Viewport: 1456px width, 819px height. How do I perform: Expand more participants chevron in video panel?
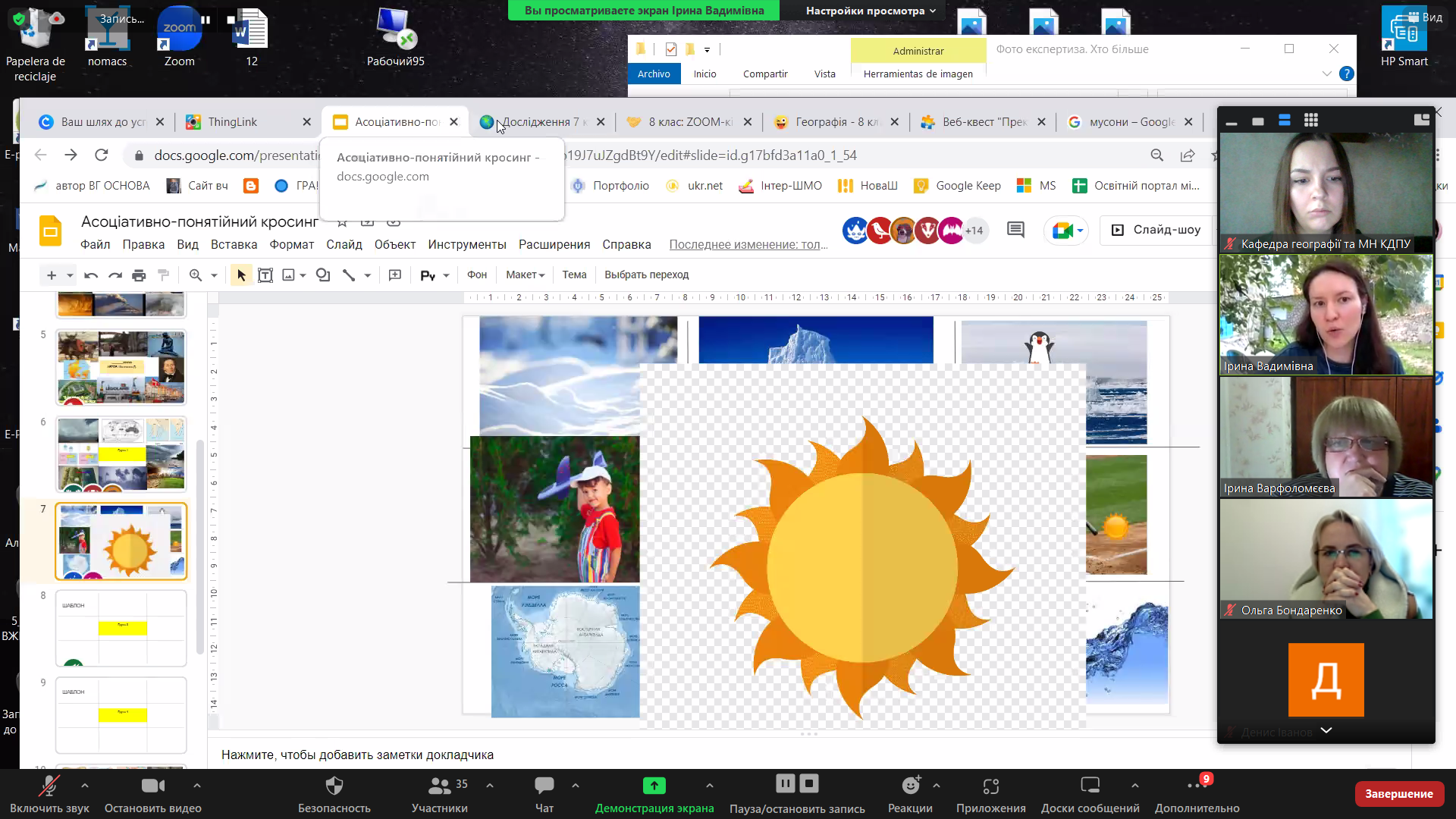tap(1326, 730)
